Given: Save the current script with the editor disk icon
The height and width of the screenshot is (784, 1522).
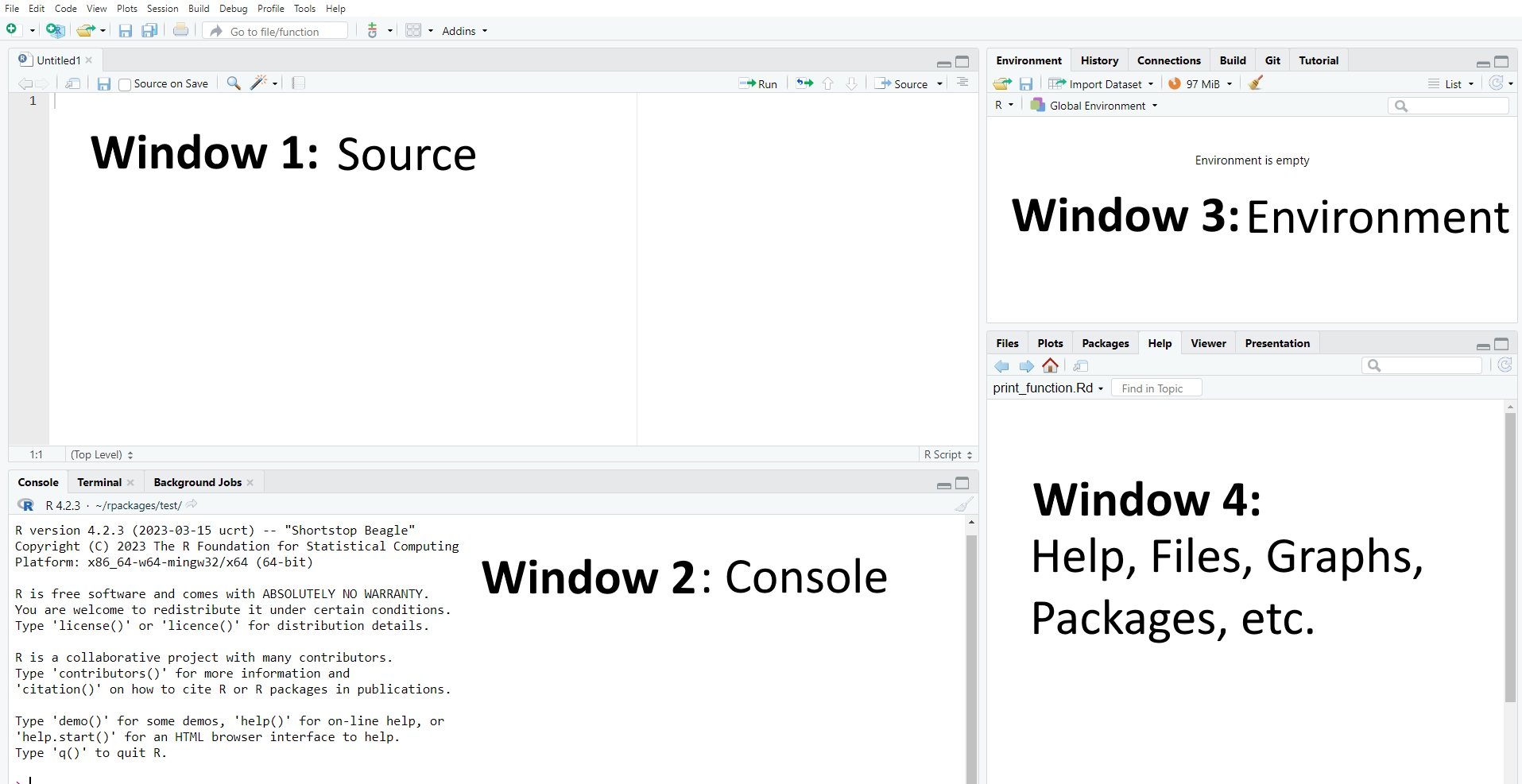Looking at the screenshot, I should tap(103, 83).
